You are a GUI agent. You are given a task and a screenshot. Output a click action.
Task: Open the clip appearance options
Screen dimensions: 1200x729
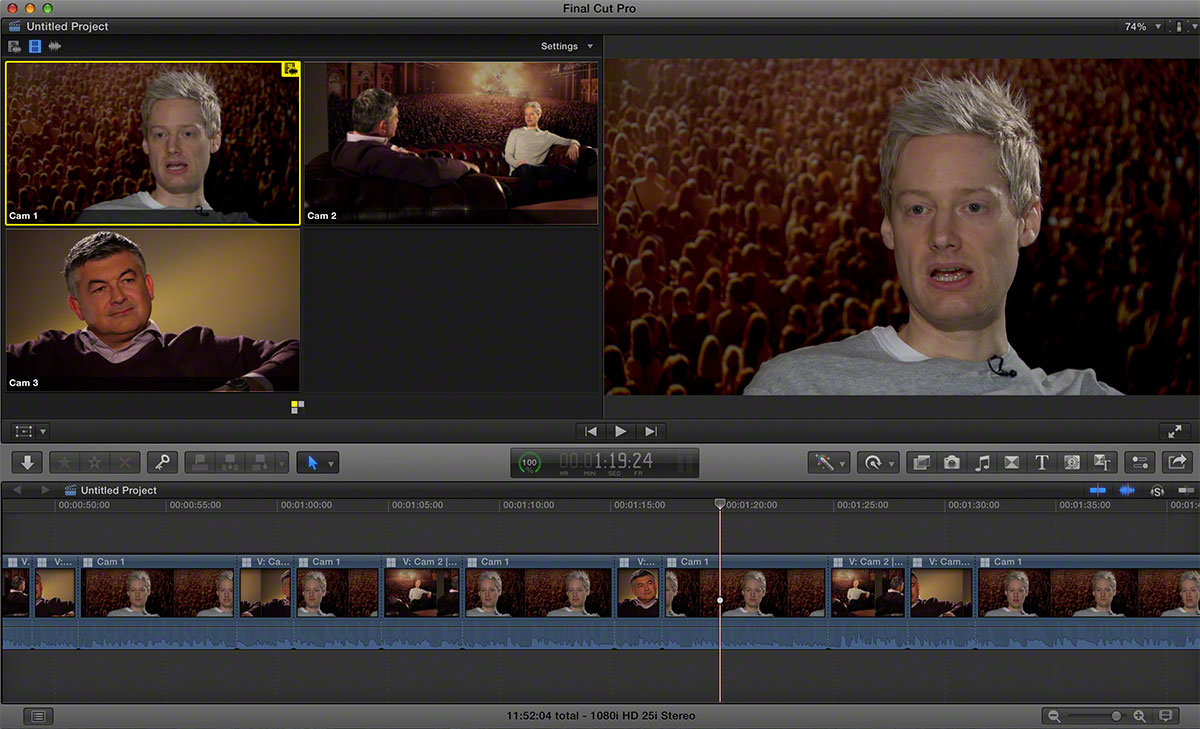click(1165, 716)
